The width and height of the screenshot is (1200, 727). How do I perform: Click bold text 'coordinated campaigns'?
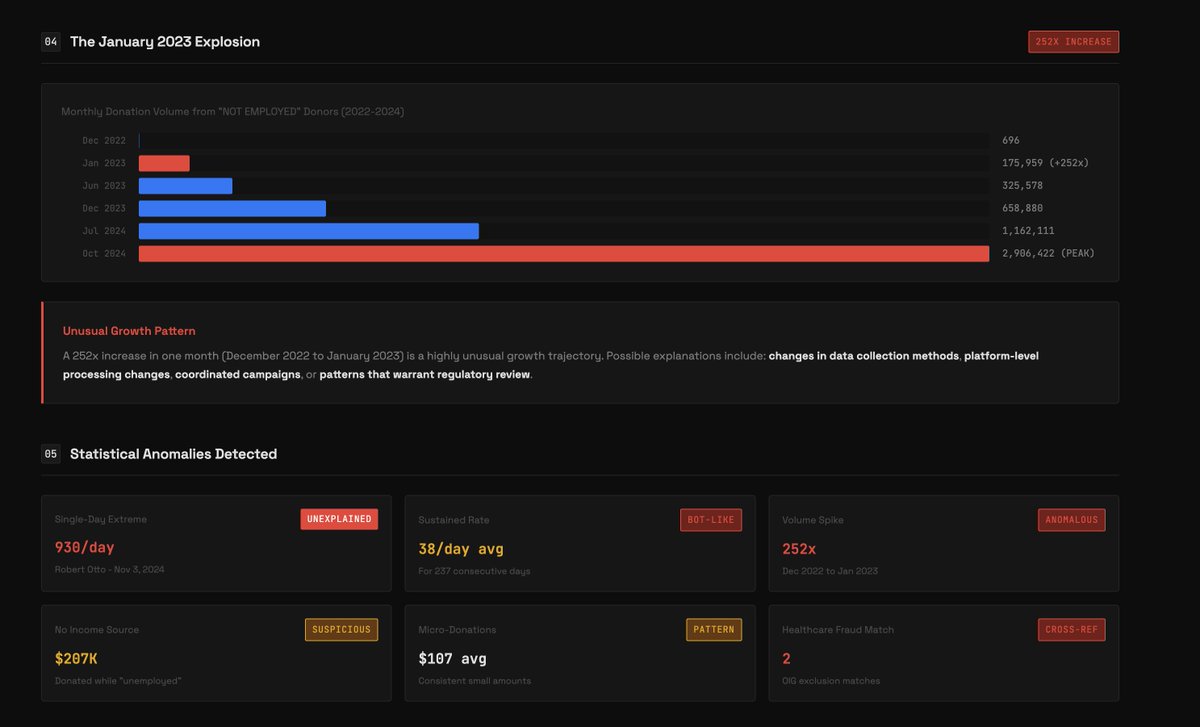point(237,375)
